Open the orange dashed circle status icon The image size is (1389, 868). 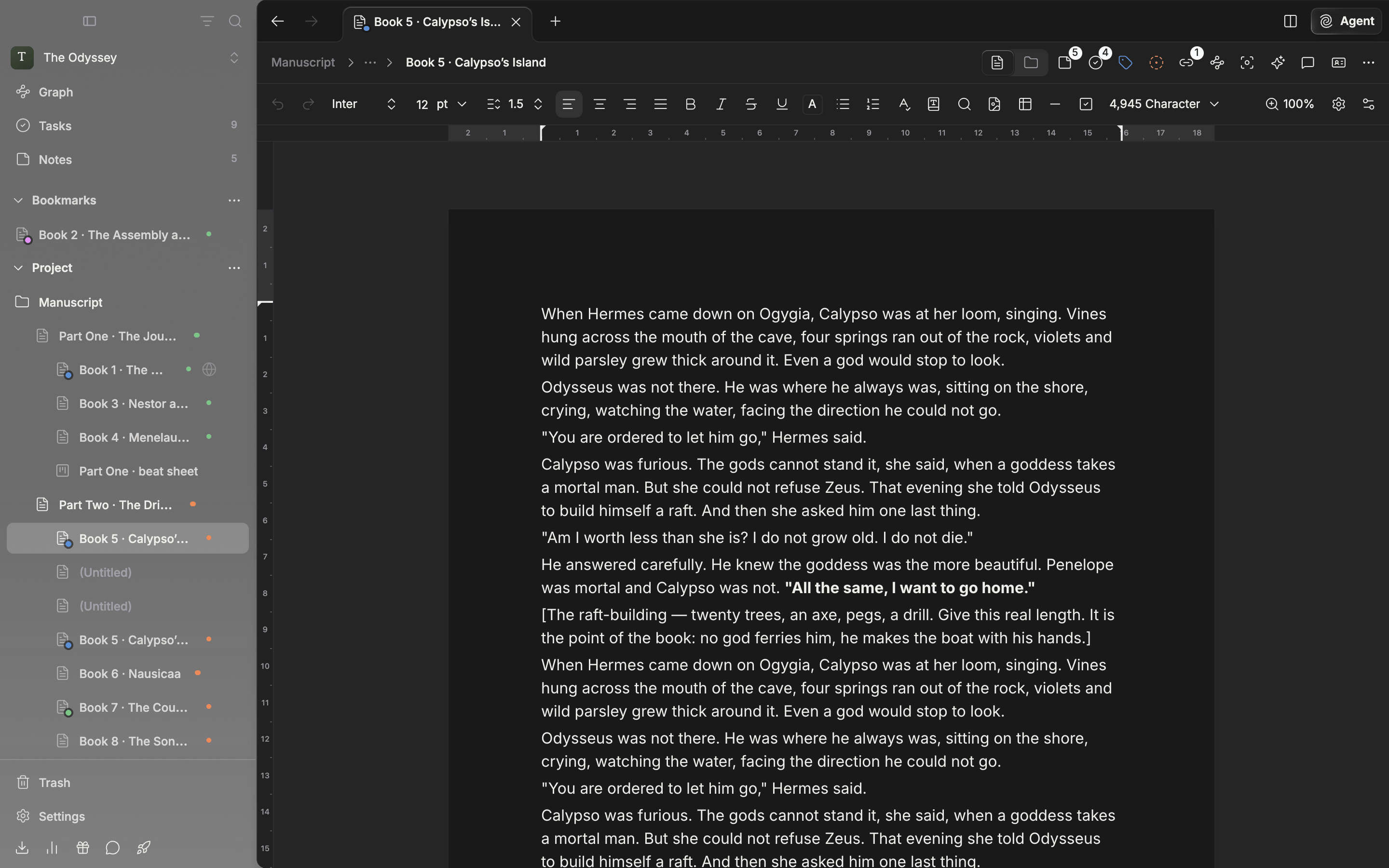tap(1156, 63)
